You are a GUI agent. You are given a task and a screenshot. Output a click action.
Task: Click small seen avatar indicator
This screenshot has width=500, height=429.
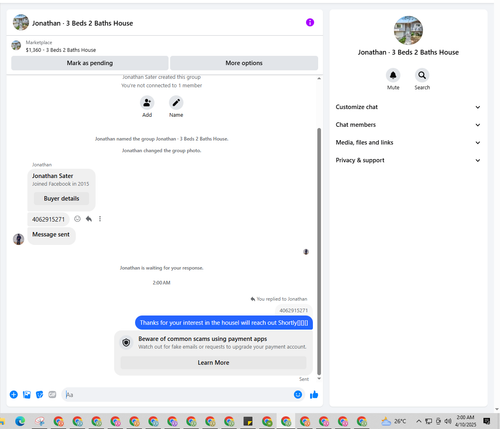[x=306, y=252]
